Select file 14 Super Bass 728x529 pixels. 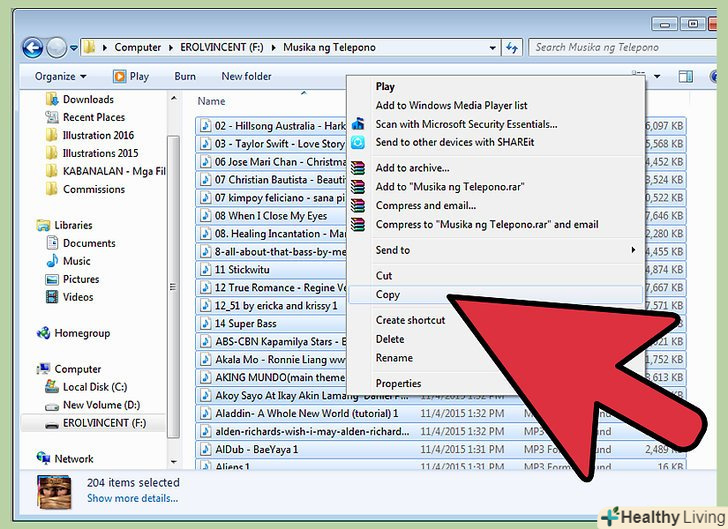point(273,324)
